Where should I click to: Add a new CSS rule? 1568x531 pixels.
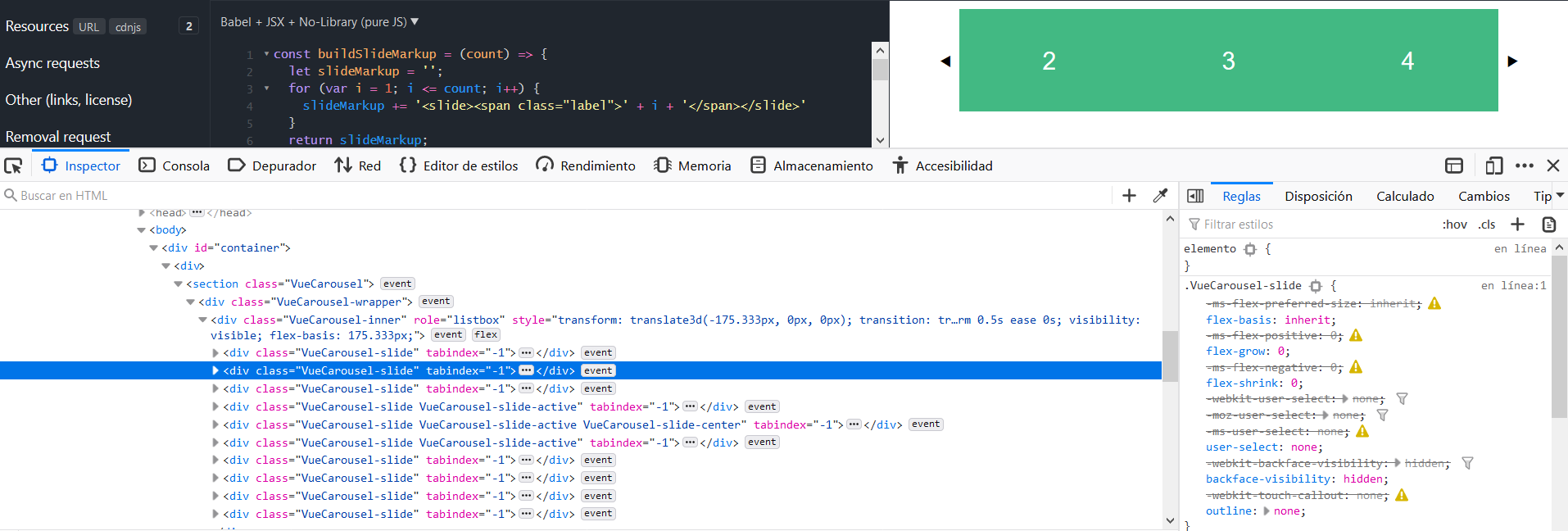[1518, 225]
